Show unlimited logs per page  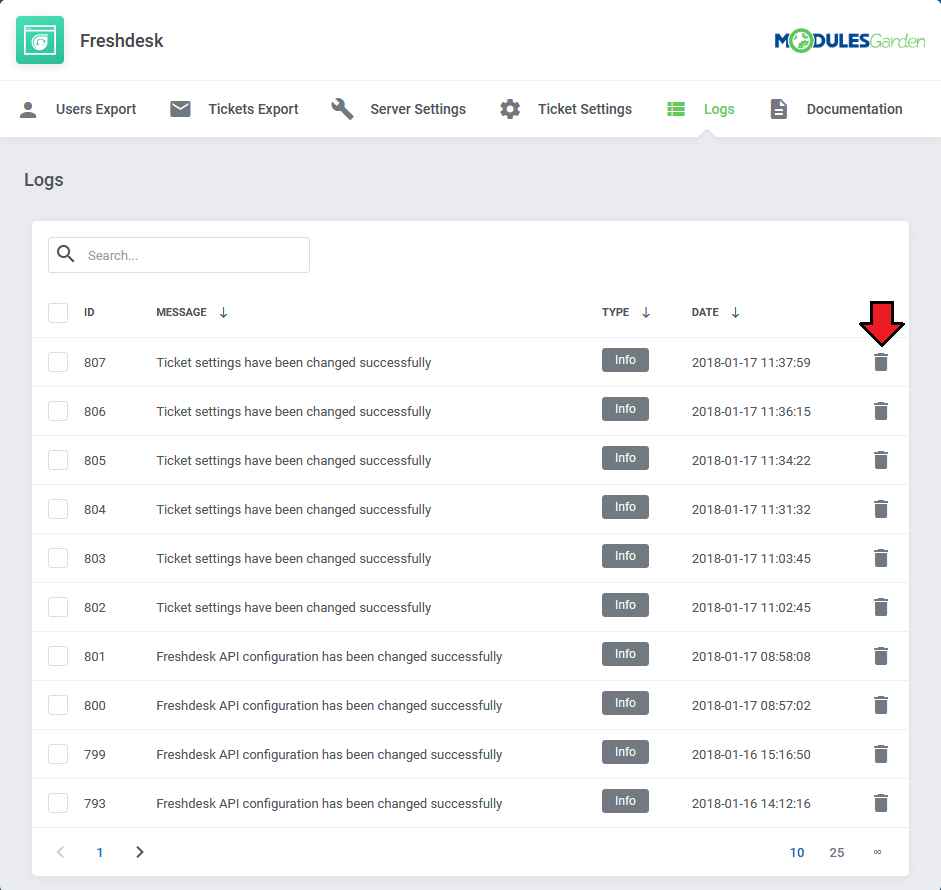tap(877, 853)
